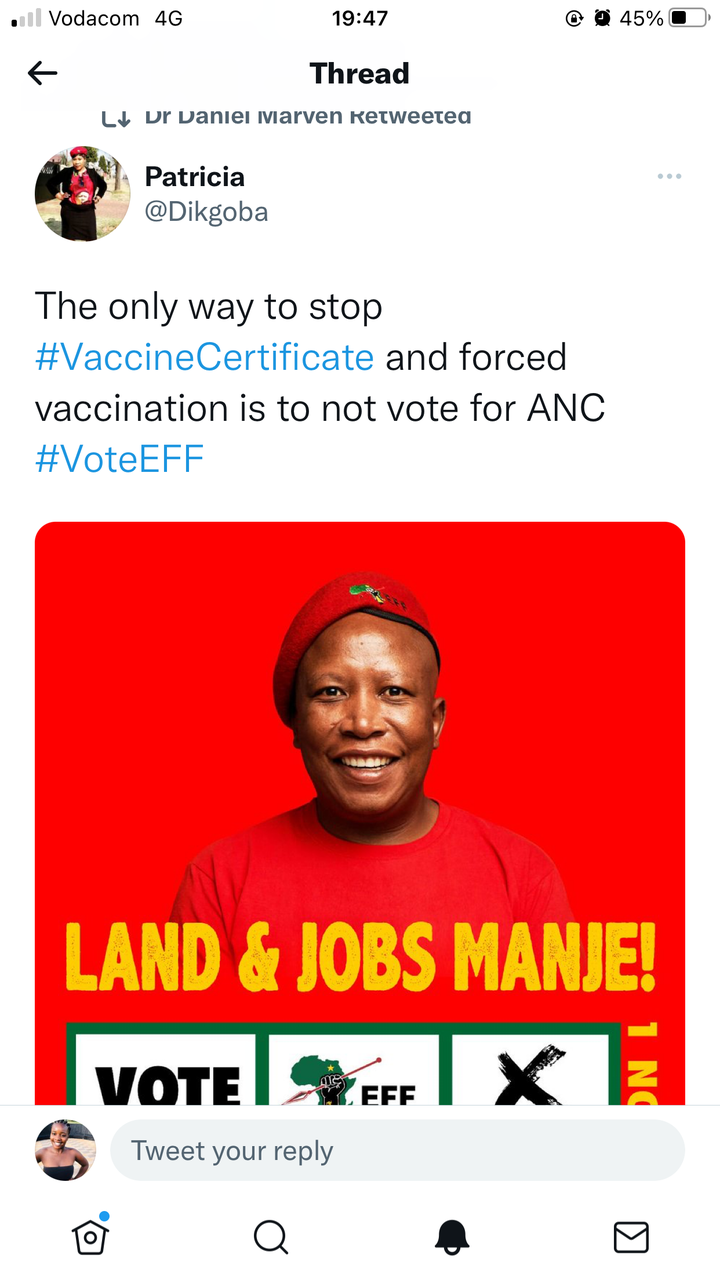Tap the battery indicator in status bar

point(689,18)
